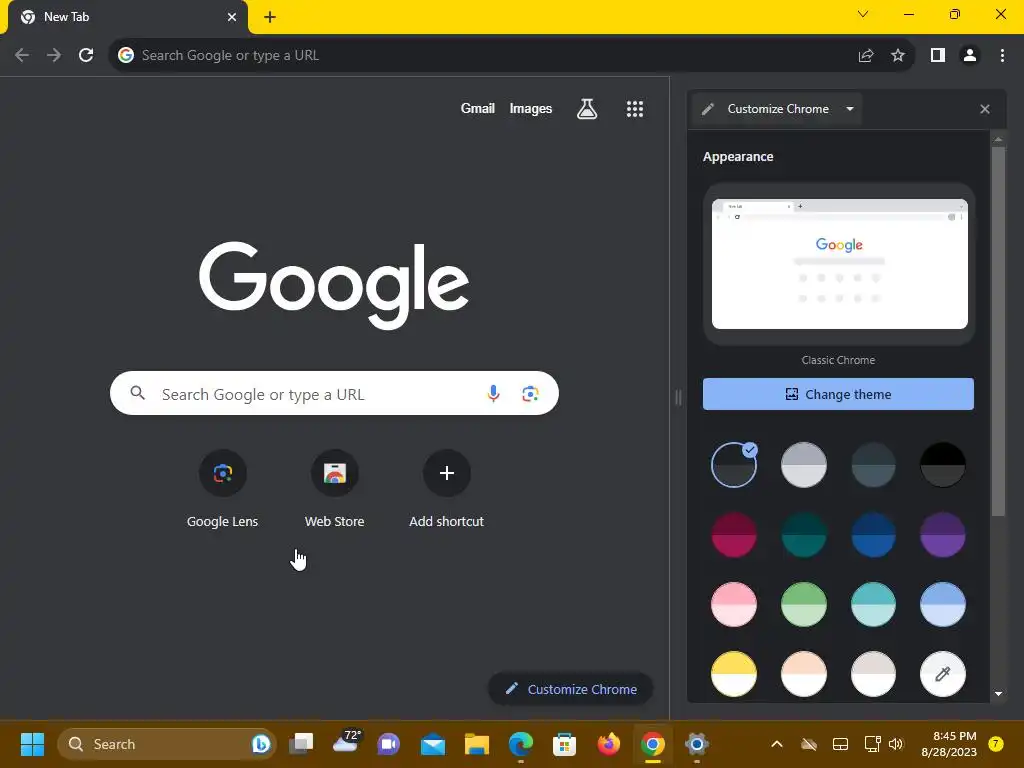
Task: Open a new tab with plus button
Action: pos(270,17)
